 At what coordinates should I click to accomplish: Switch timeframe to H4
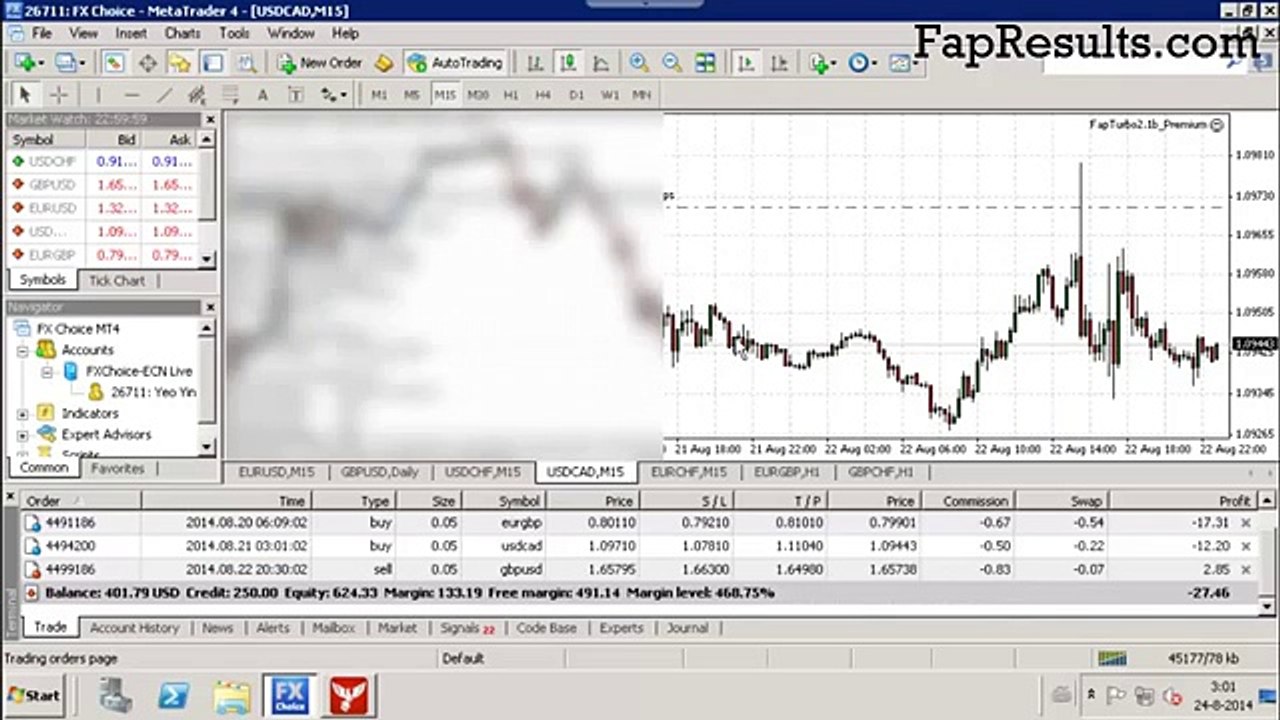(543, 95)
